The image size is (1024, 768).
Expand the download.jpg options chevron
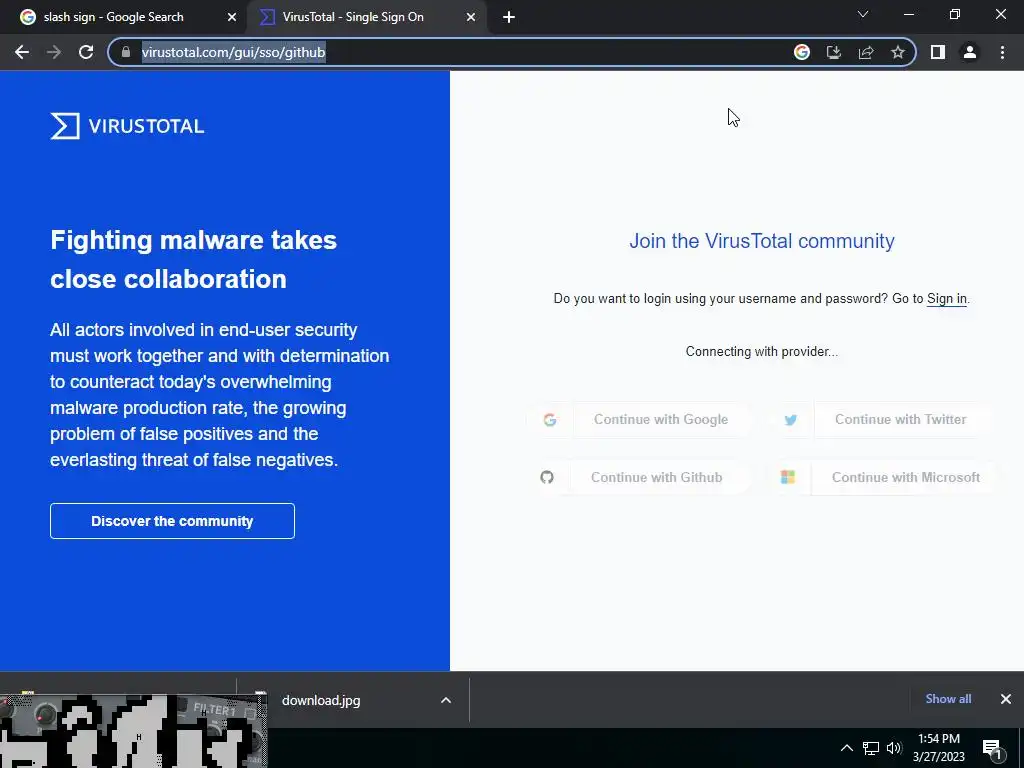tap(446, 700)
